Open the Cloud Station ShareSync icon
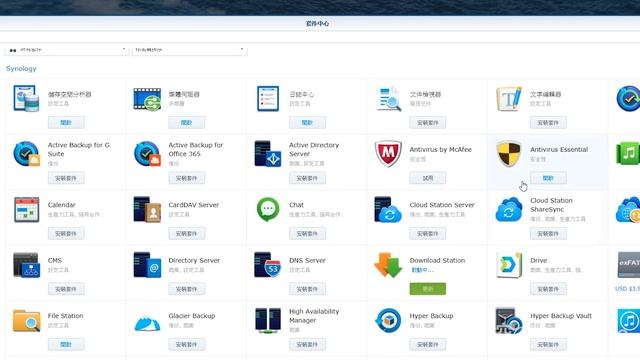 click(x=509, y=209)
